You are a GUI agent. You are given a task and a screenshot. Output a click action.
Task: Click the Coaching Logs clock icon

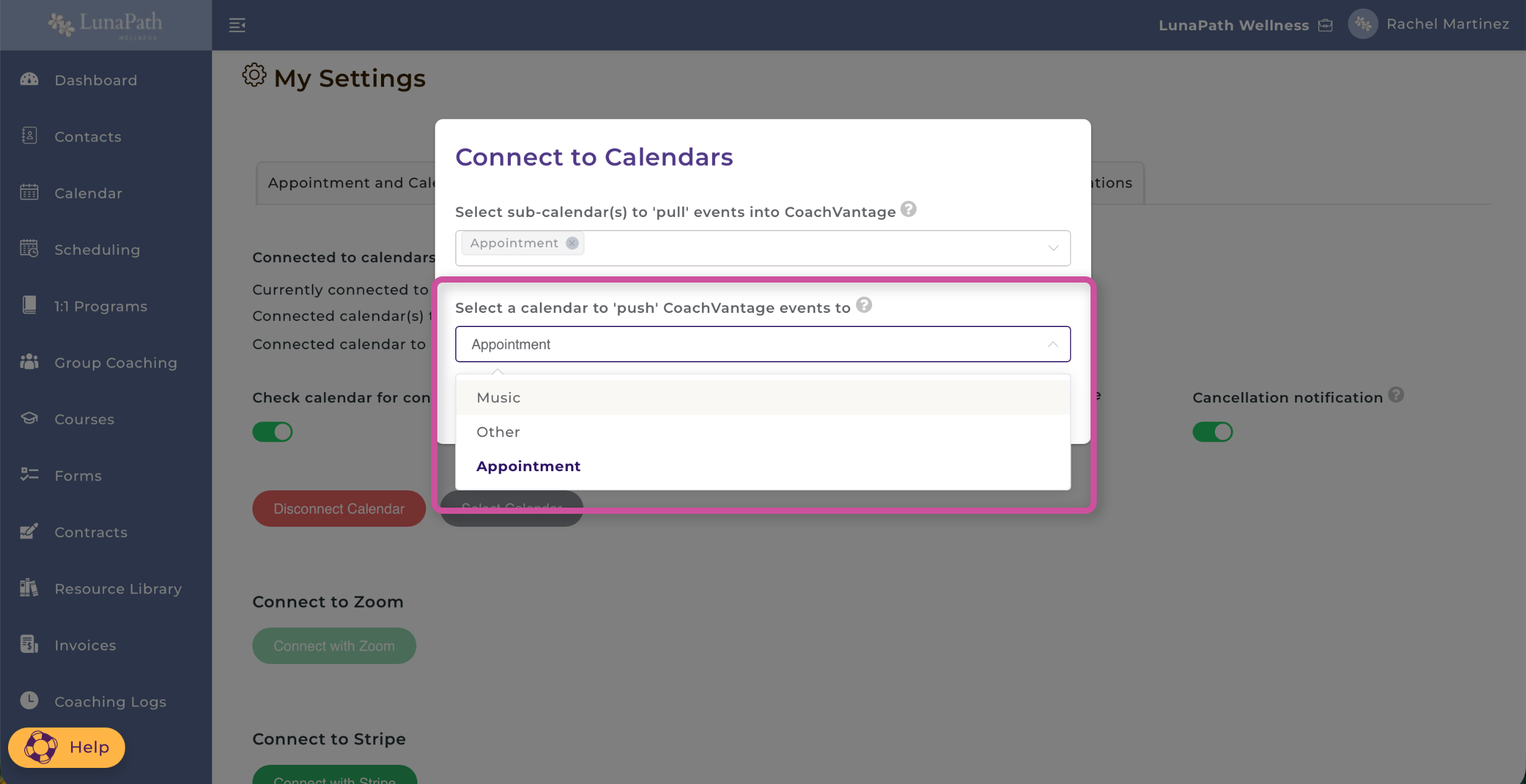[x=29, y=701]
